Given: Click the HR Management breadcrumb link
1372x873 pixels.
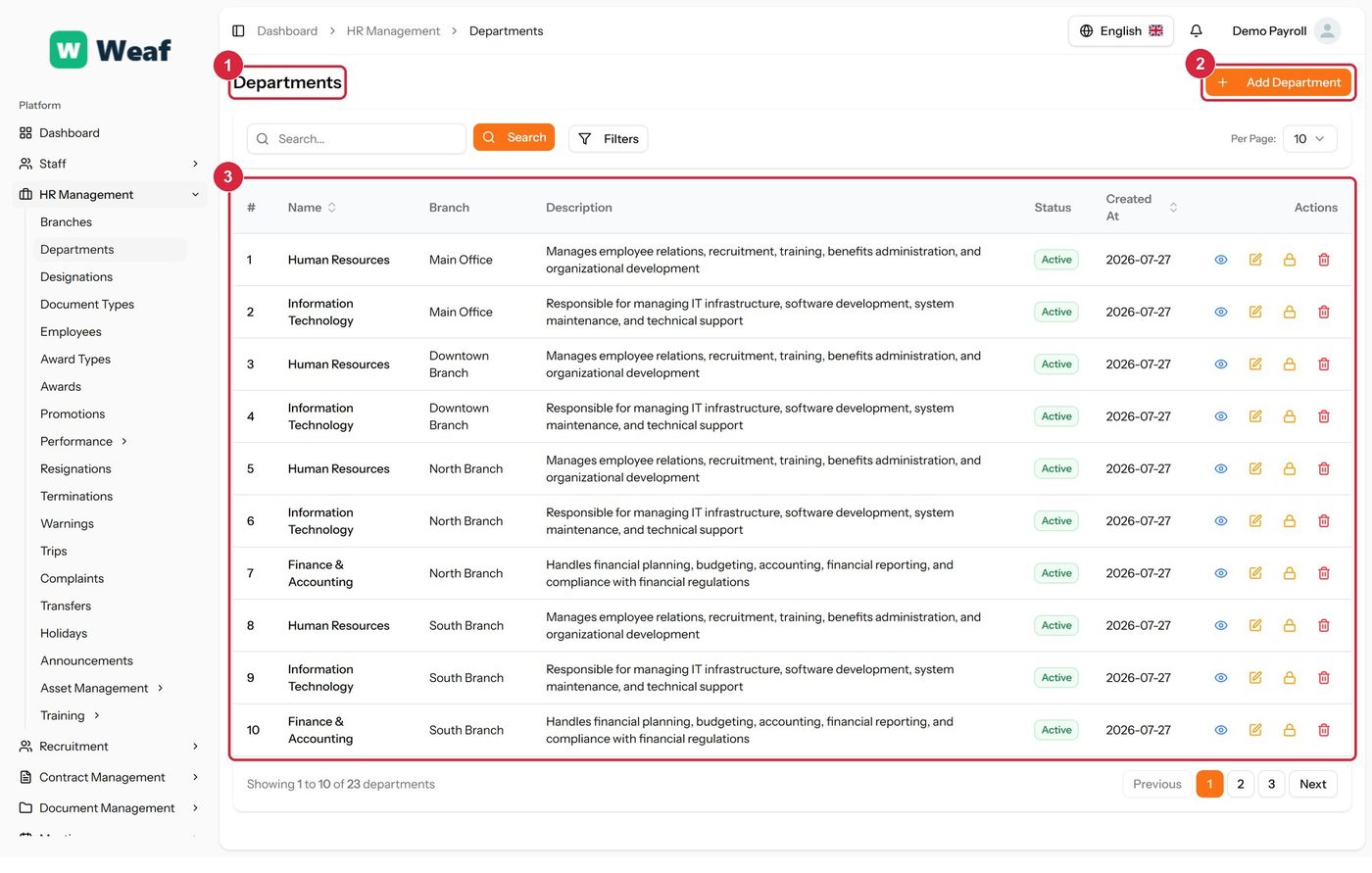Looking at the screenshot, I should (393, 31).
